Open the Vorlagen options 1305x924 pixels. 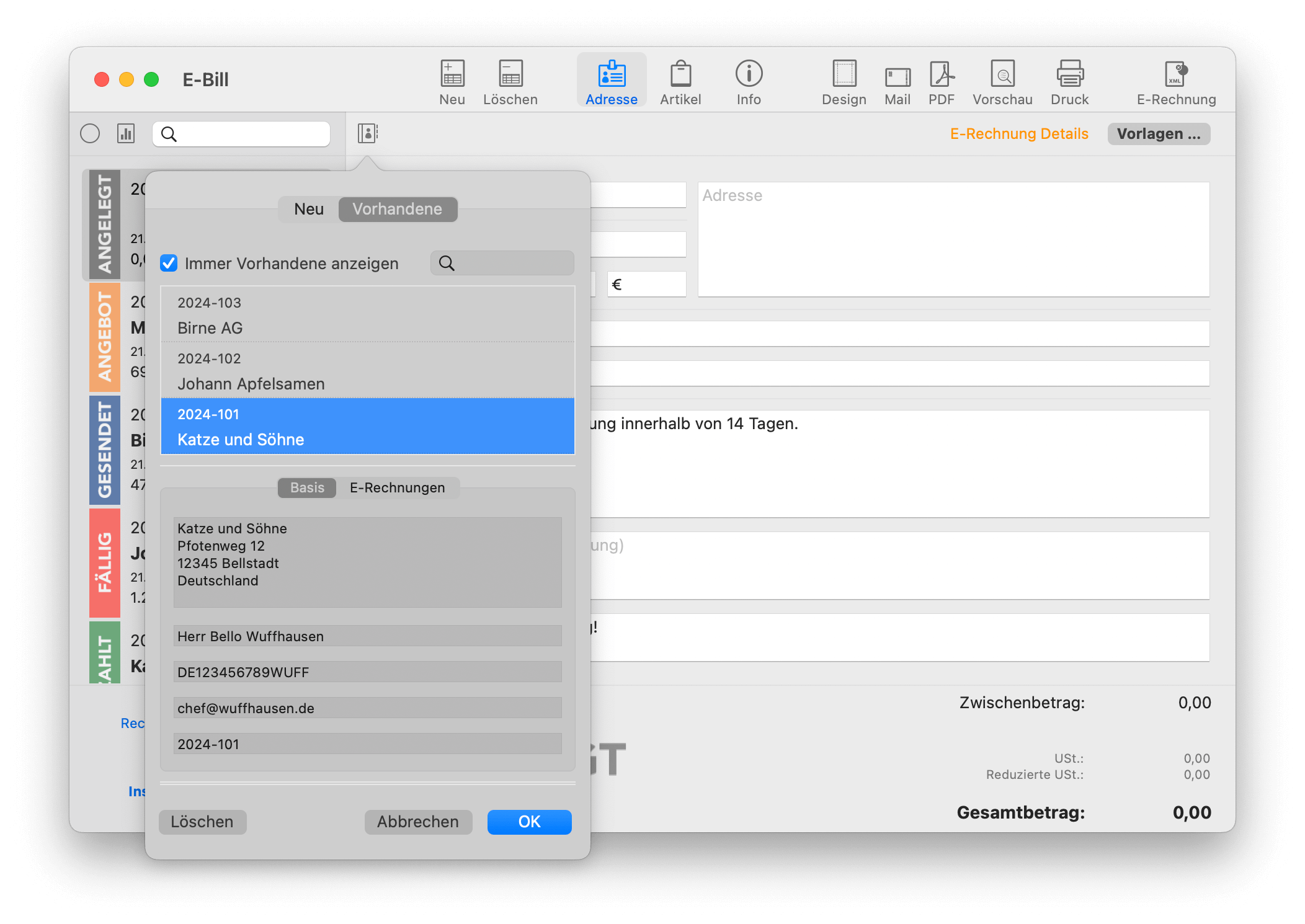coord(1158,133)
